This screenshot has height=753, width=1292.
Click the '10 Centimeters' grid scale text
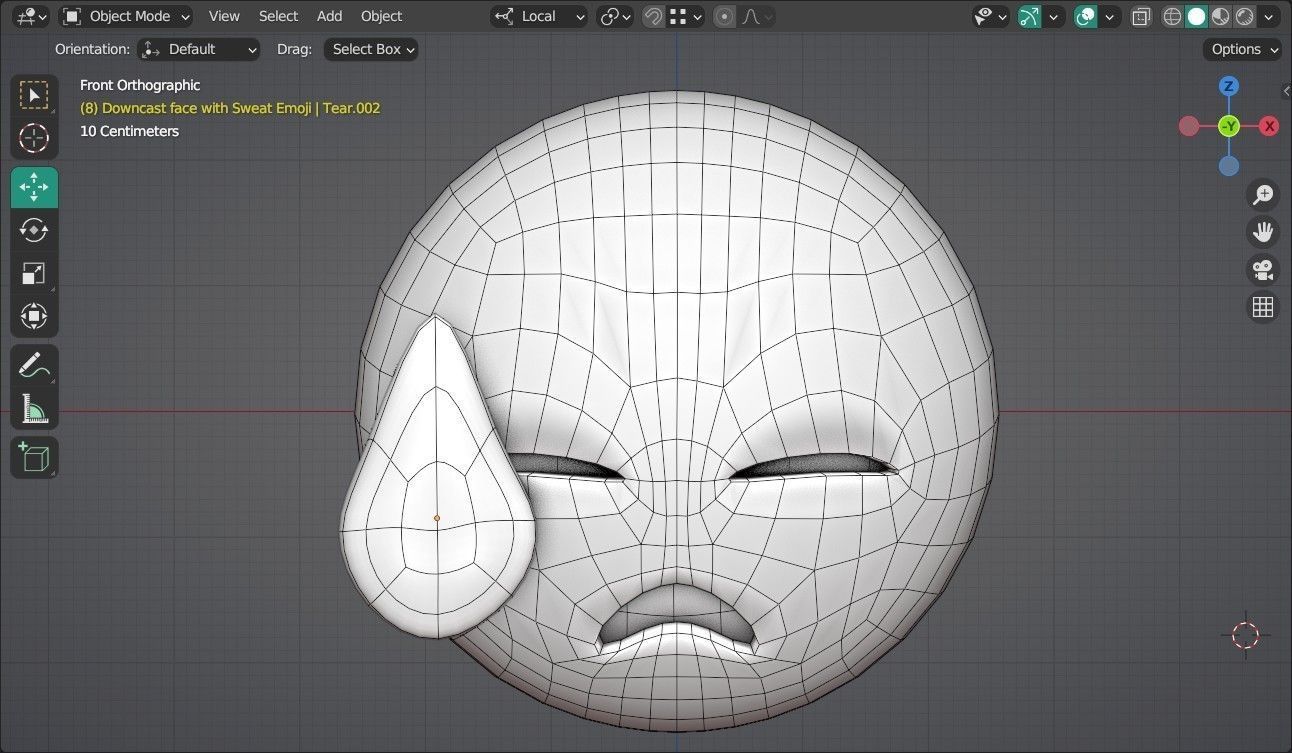129,131
